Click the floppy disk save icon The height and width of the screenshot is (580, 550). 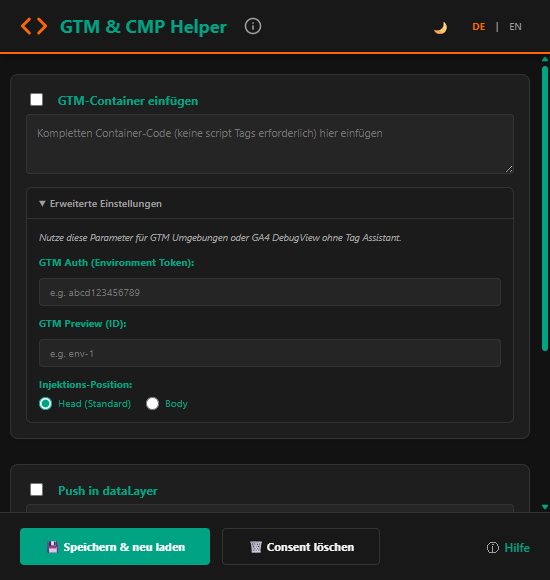[53, 547]
